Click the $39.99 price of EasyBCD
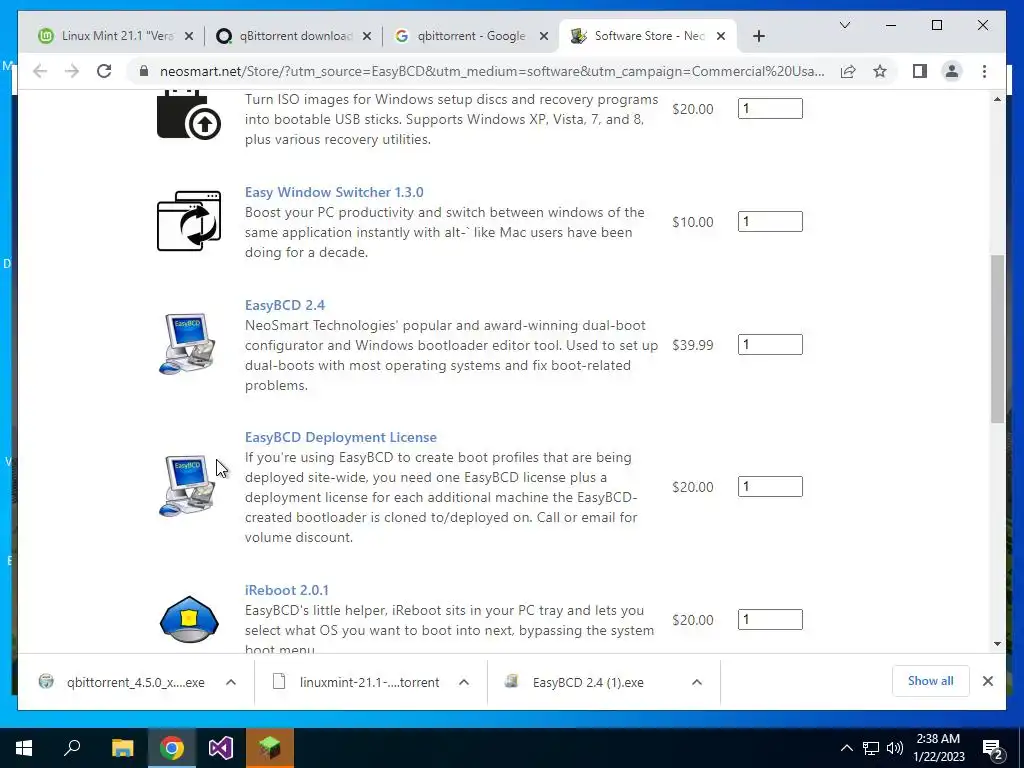Viewport: 1024px width, 768px height. click(692, 345)
